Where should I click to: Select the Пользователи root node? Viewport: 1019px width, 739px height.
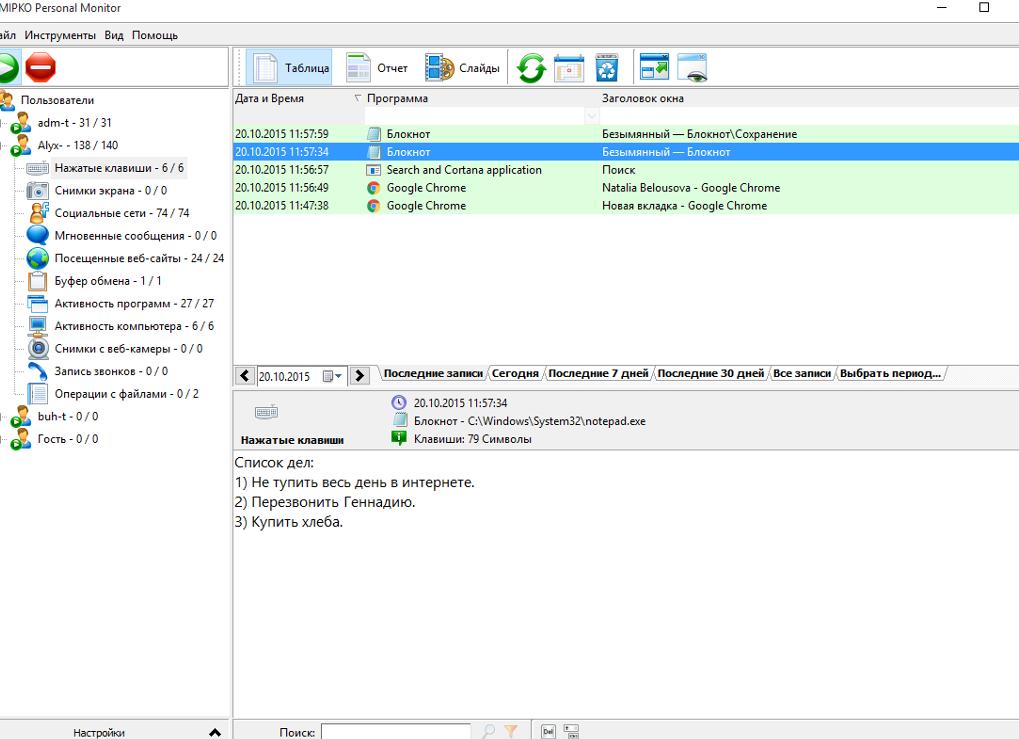(x=57, y=100)
